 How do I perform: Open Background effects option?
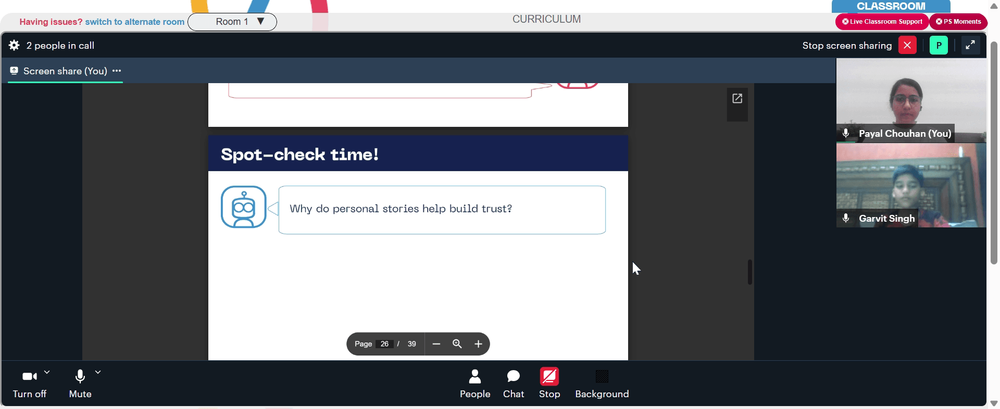pos(602,383)
